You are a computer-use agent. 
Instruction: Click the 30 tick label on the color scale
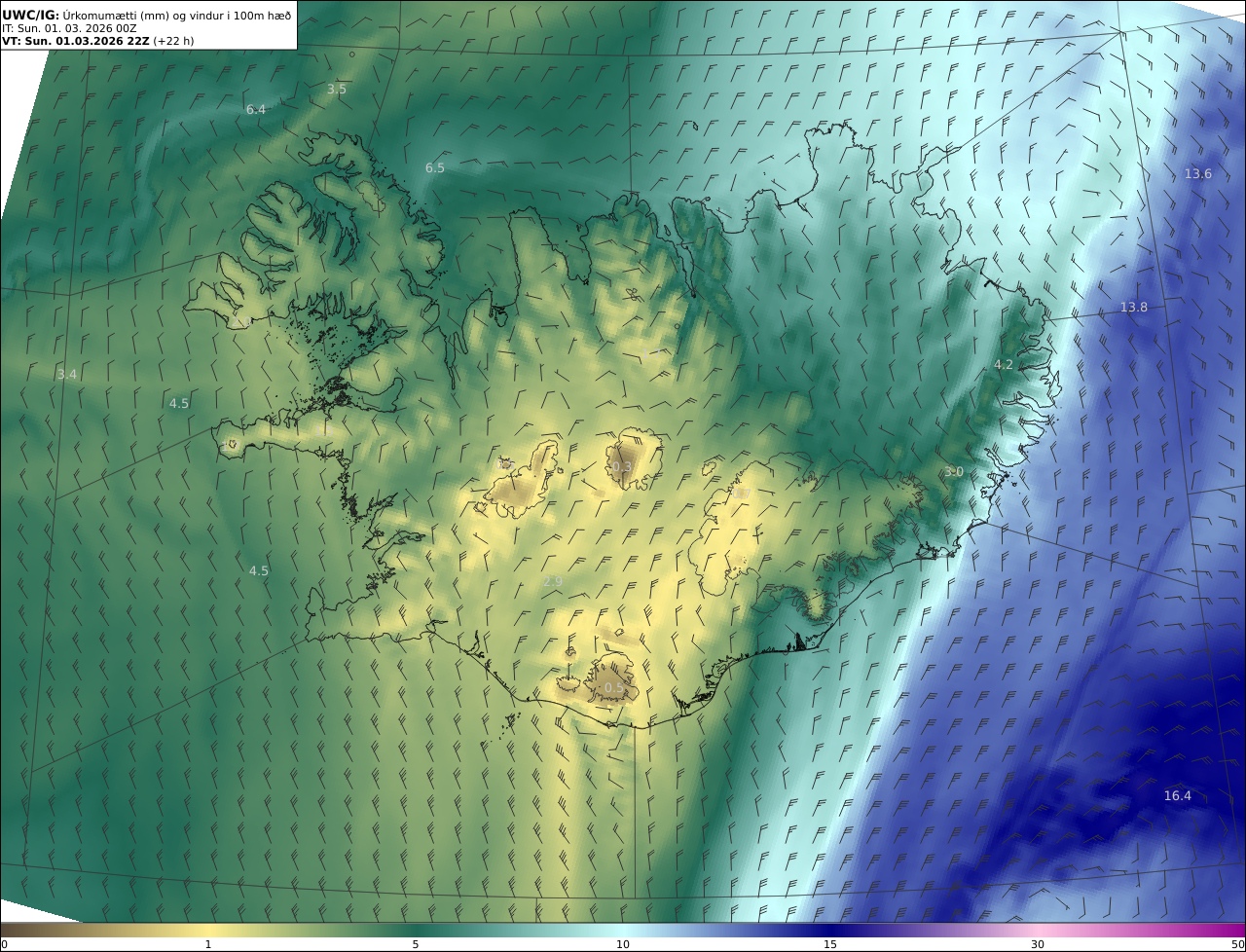click(x=1038, y=944)
